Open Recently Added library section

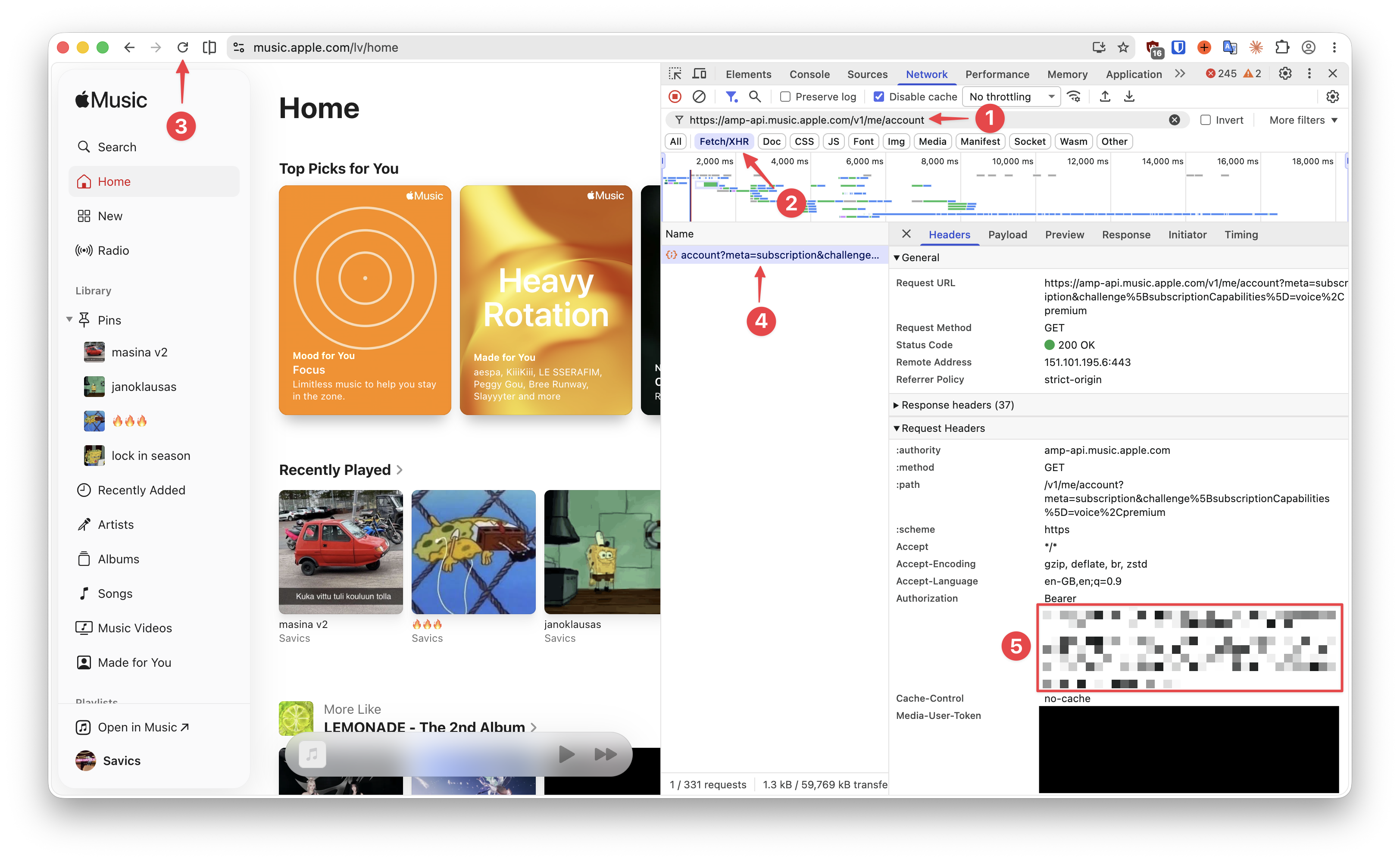coord(154,490)
